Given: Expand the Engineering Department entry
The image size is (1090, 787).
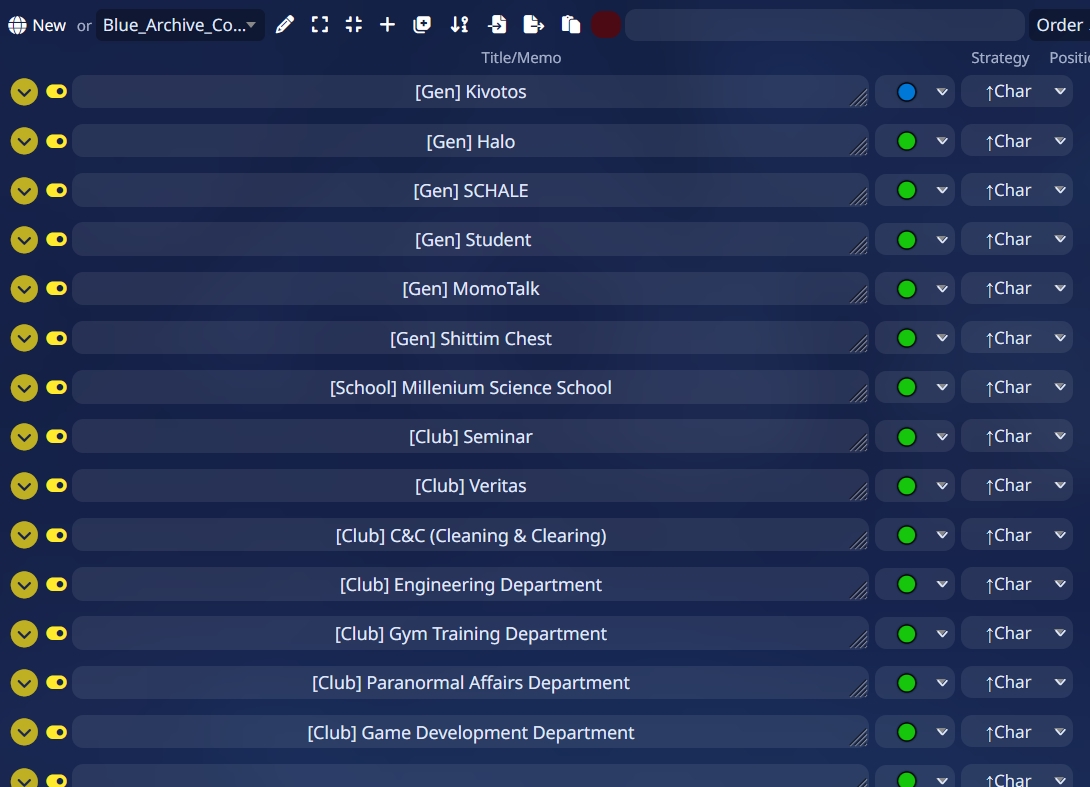Looking at the screenshot, I should 24,585.
